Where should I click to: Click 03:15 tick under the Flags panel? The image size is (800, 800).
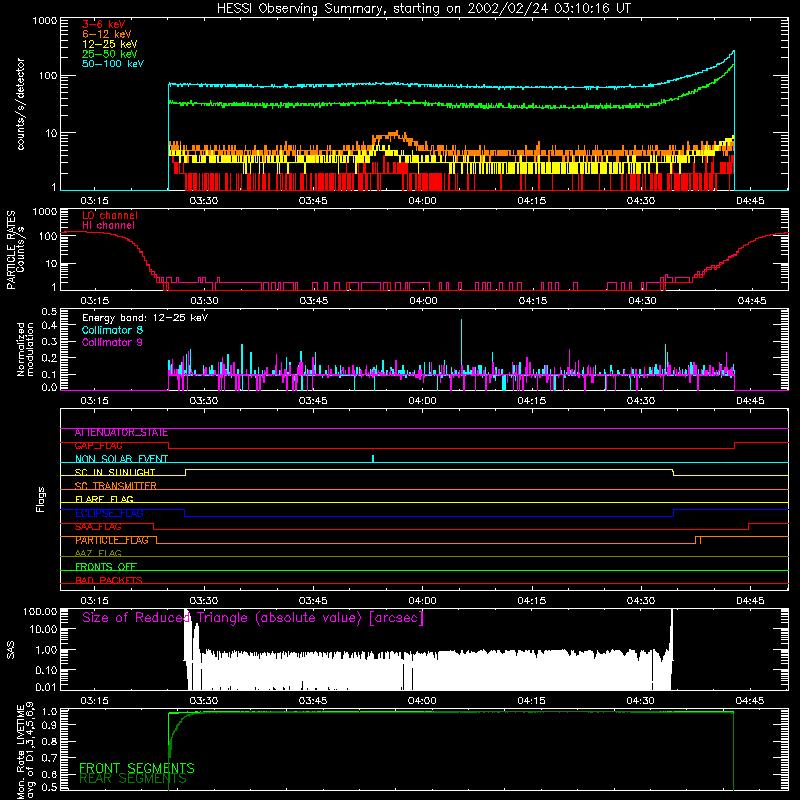94,601
